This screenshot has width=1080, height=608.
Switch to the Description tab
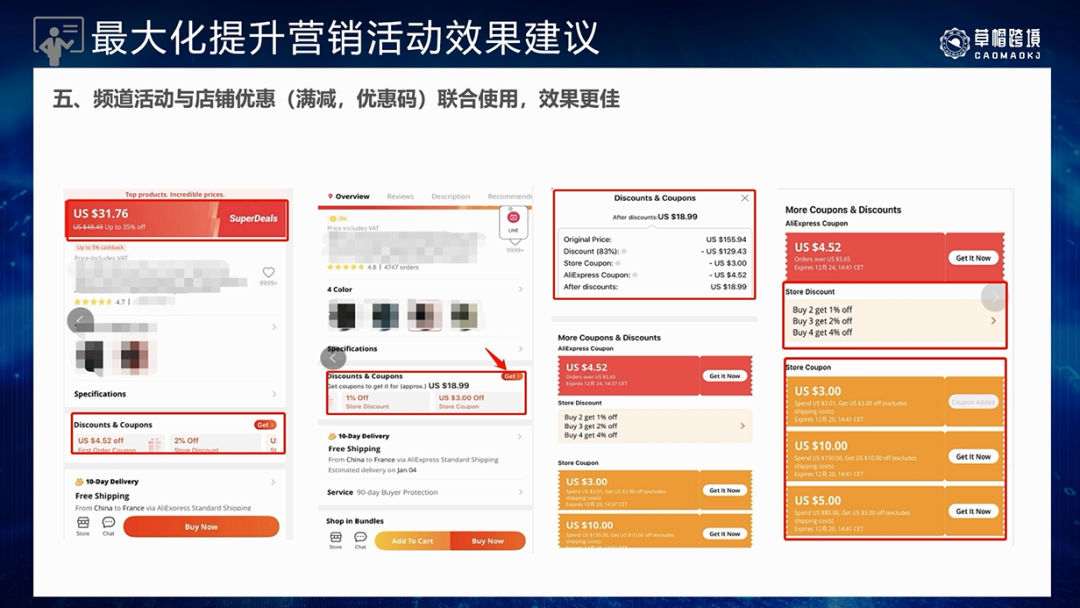tap(450, 196)
